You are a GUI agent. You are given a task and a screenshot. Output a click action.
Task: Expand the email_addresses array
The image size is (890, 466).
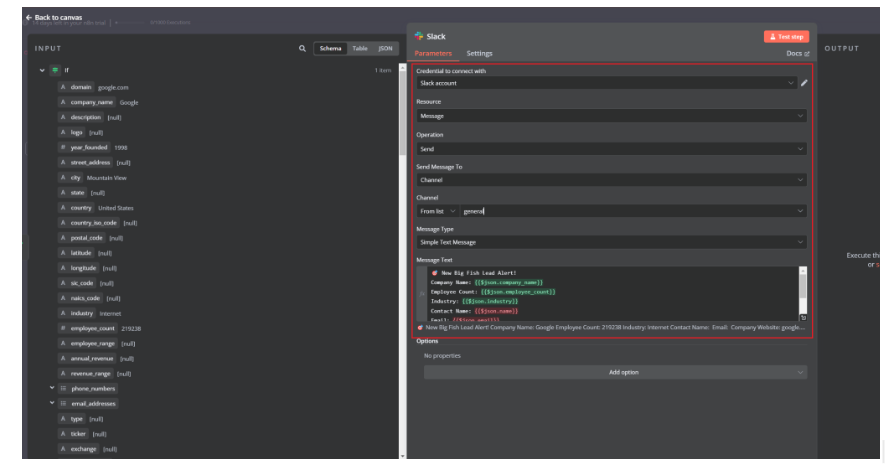coord(52,403)
